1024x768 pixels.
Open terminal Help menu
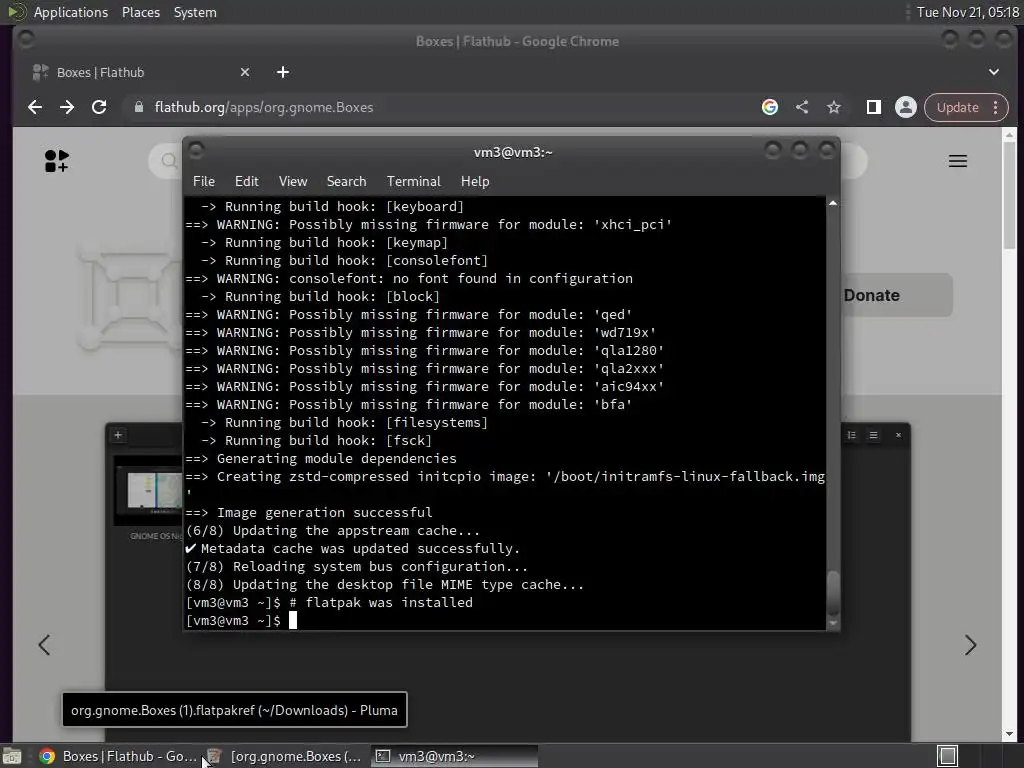[x=475, y=182]
